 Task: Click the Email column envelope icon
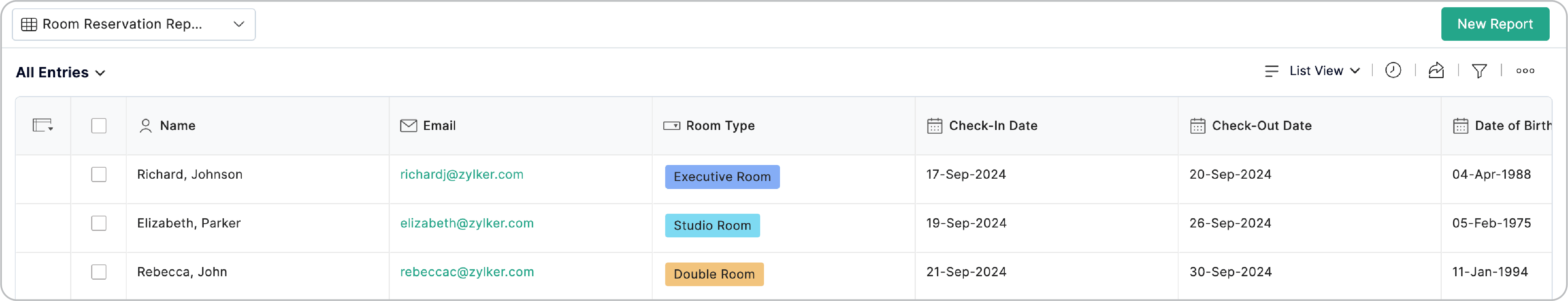(408, 126)
